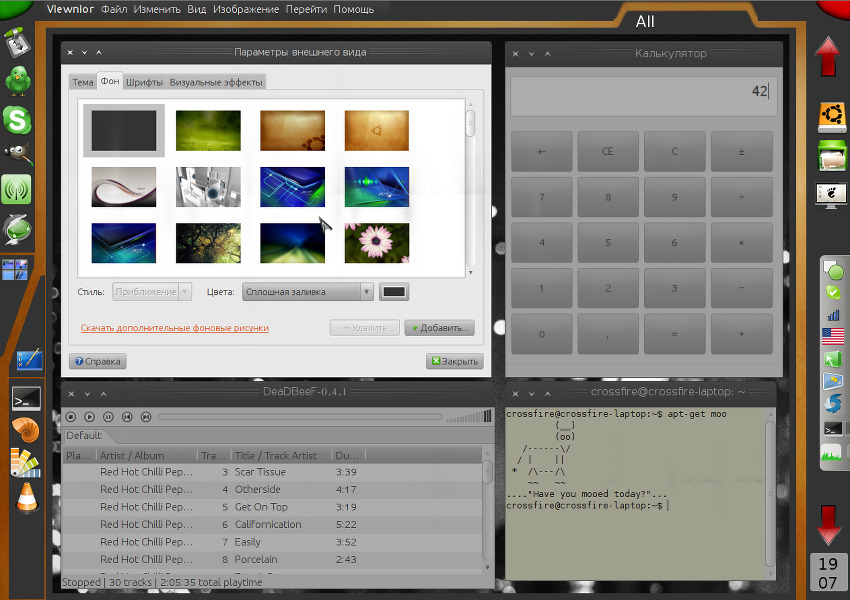Viewport: 850px width, 600px height.
Task: Open the Помощь menu
Action: (x=353, y=9)
